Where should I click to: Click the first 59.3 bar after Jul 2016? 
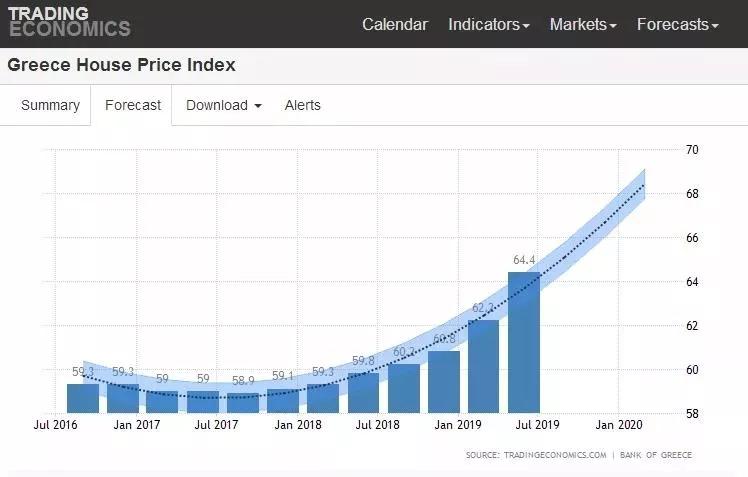83,398
